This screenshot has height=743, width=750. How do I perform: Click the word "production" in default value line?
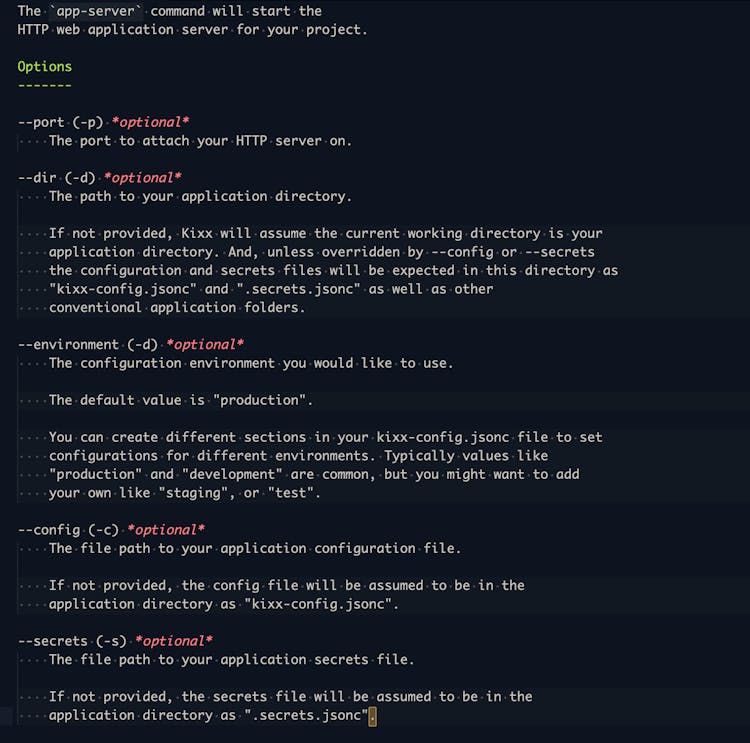point(263,400)
